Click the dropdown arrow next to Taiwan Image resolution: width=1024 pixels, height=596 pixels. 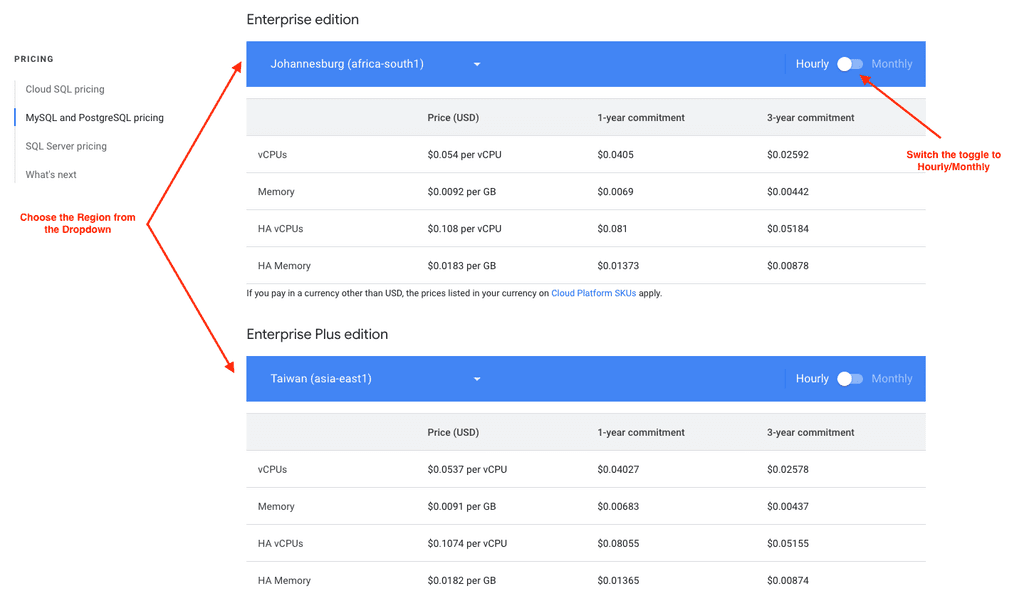click(x=476, y=378)
